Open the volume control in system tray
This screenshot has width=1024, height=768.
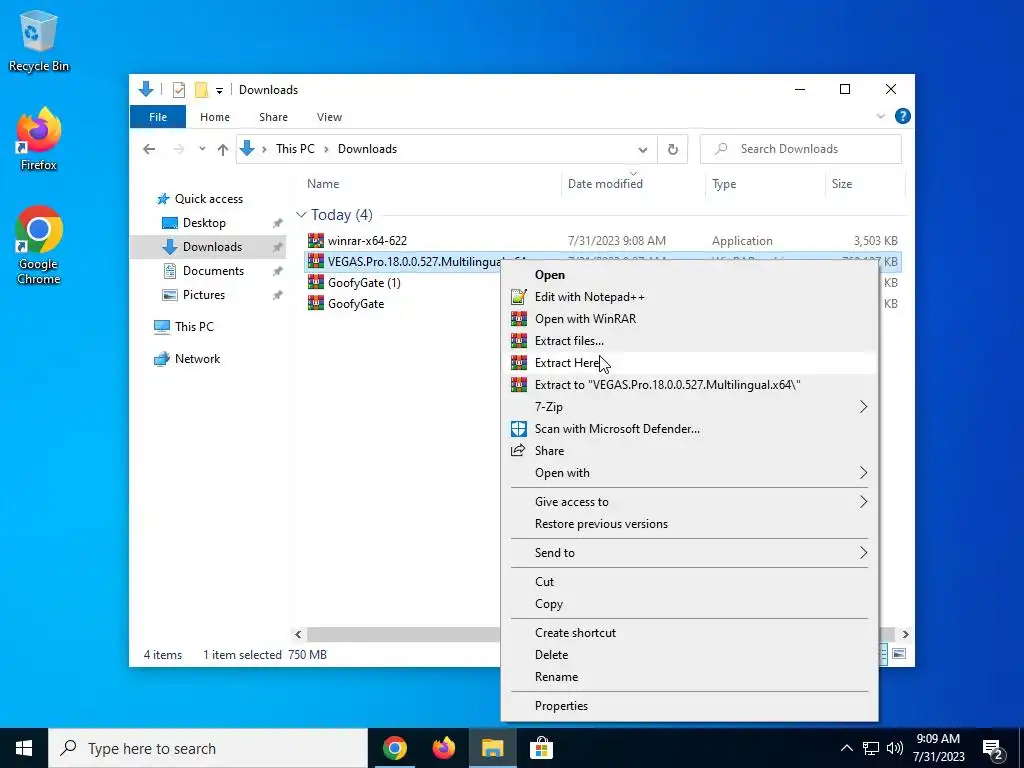pyautogui.click(x=895, y=748)
